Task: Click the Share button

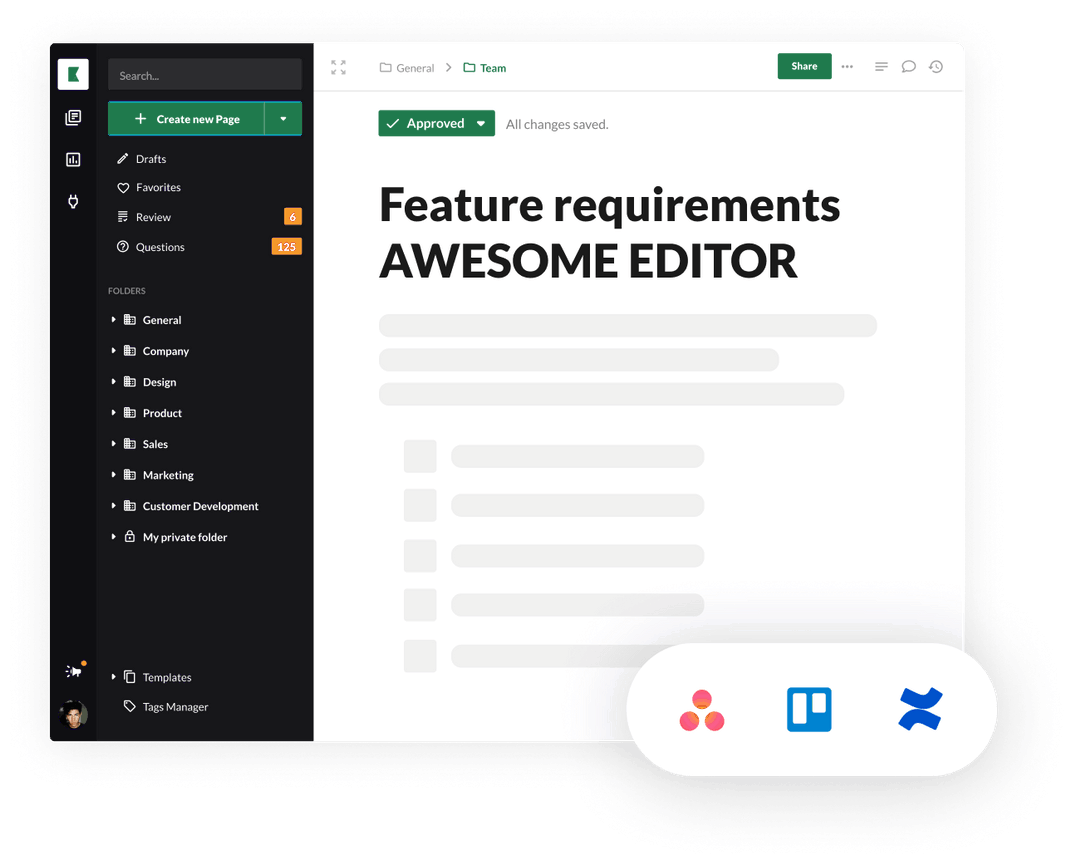Action: pos(804,66)
